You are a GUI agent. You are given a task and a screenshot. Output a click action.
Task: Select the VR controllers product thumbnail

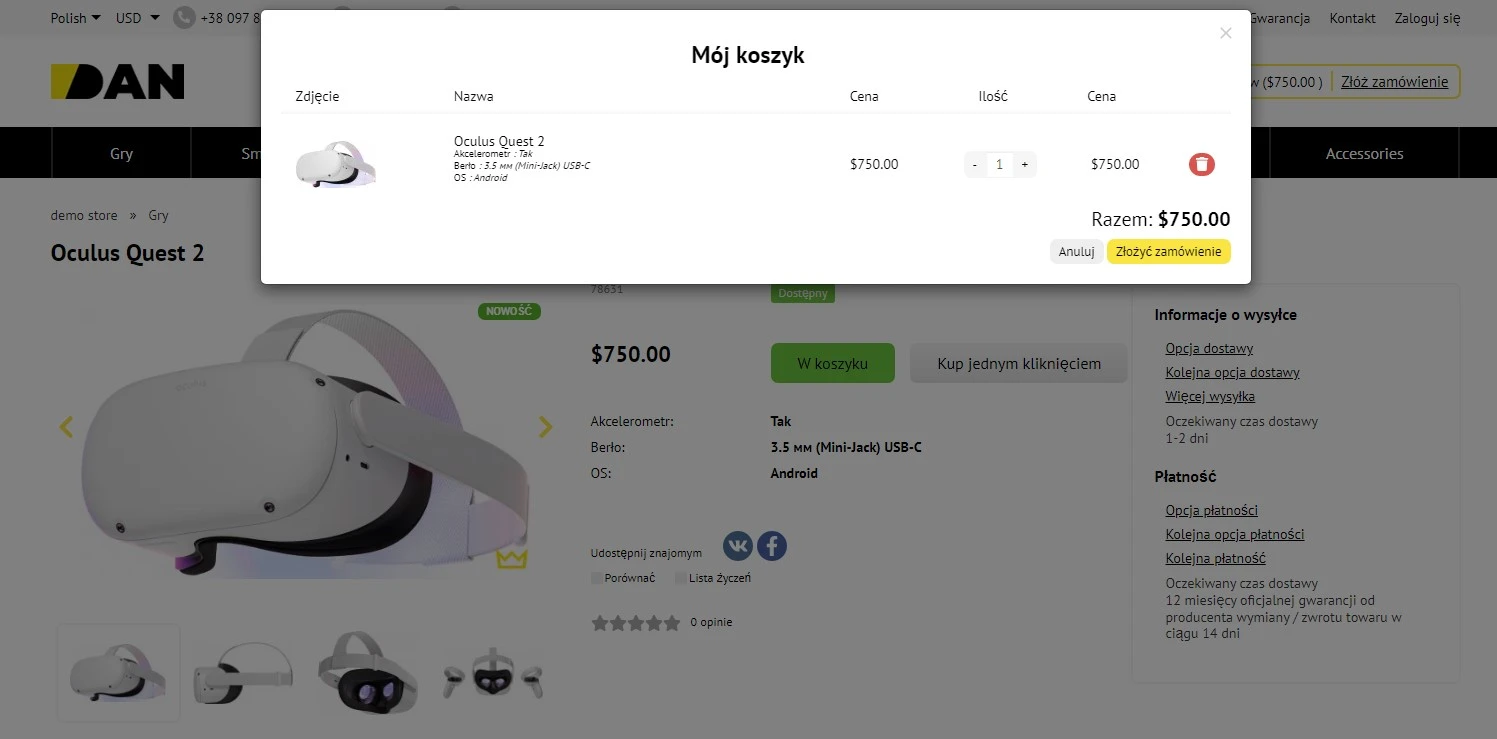click(493, 673)
